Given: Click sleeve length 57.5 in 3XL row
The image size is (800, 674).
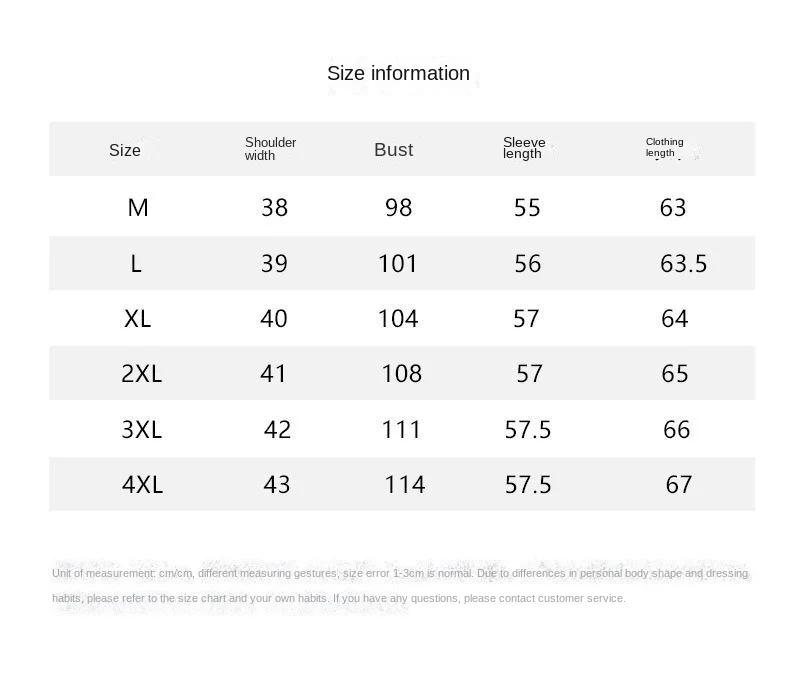Looking at the screenshot, I should 527,429.
